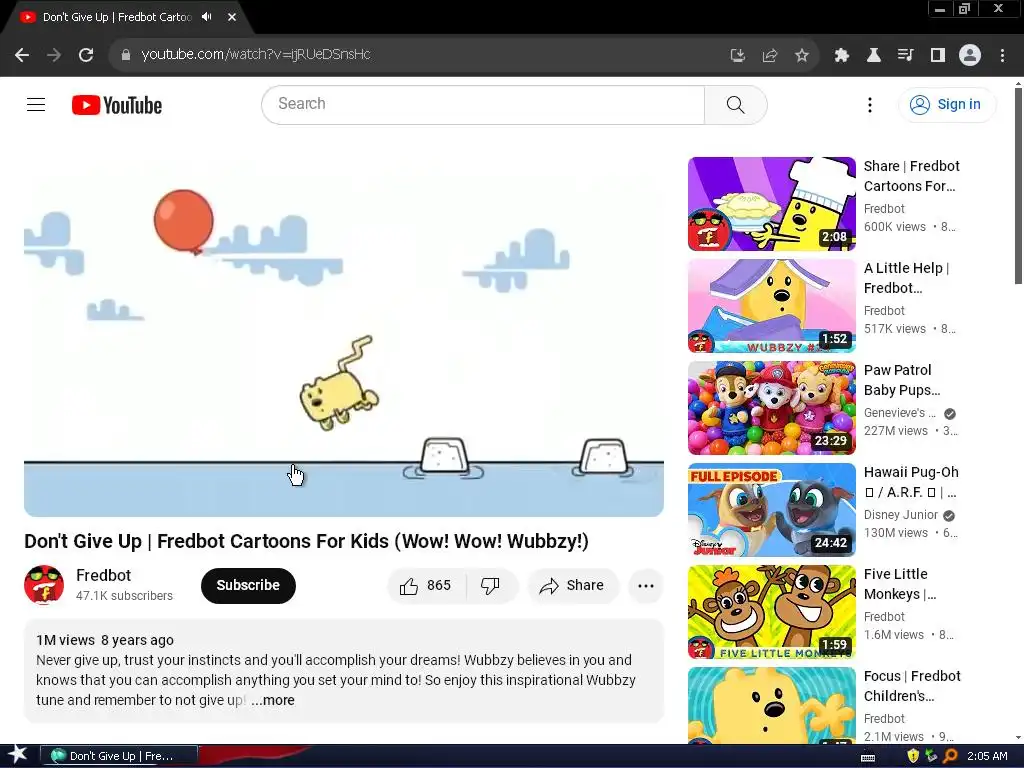Image resolution: width=1024 pixels, height=768 pixels.
Task: Open more actions ellipsis under video
Action: 645,586
